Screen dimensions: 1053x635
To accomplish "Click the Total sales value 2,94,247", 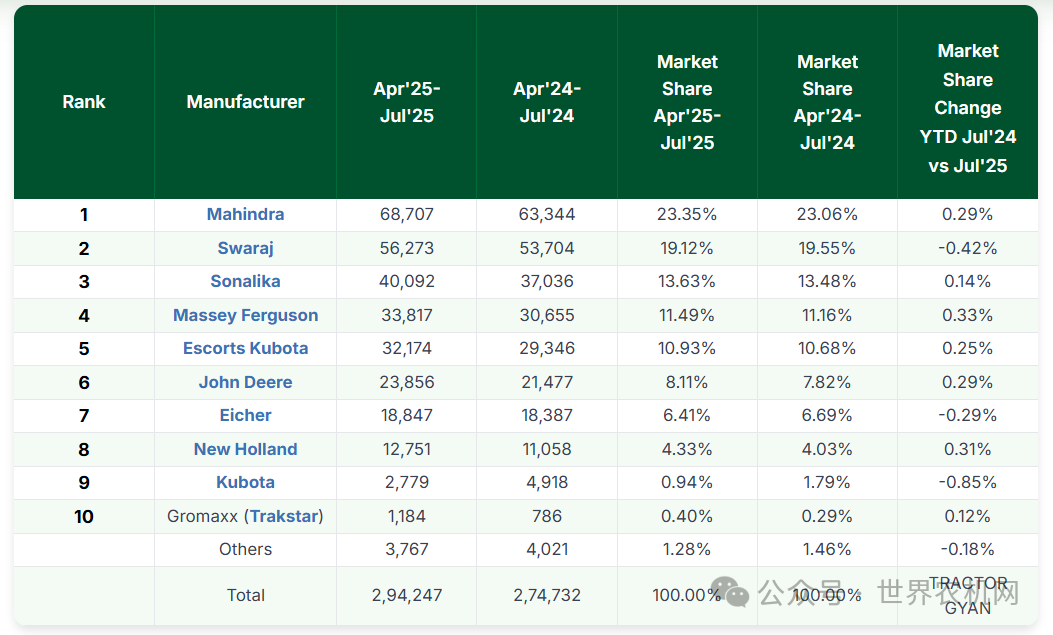I will pyautogui.click(x=406, y=595).
